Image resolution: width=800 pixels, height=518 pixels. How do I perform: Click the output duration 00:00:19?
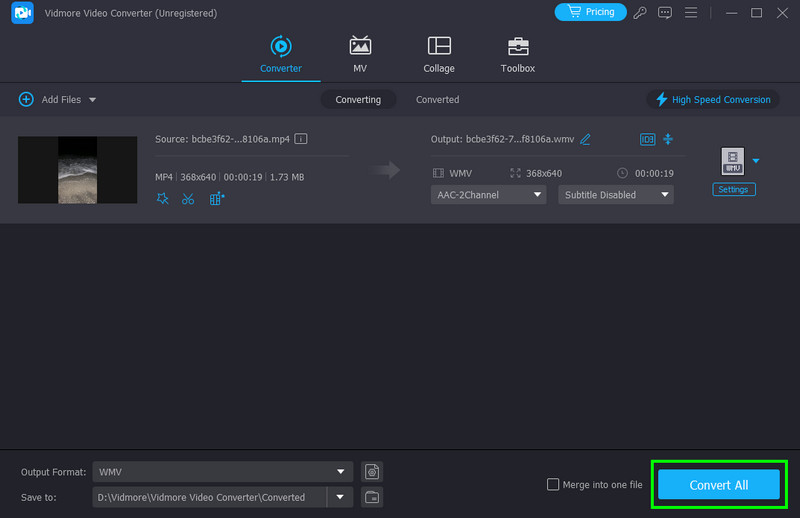coord(654,174)
